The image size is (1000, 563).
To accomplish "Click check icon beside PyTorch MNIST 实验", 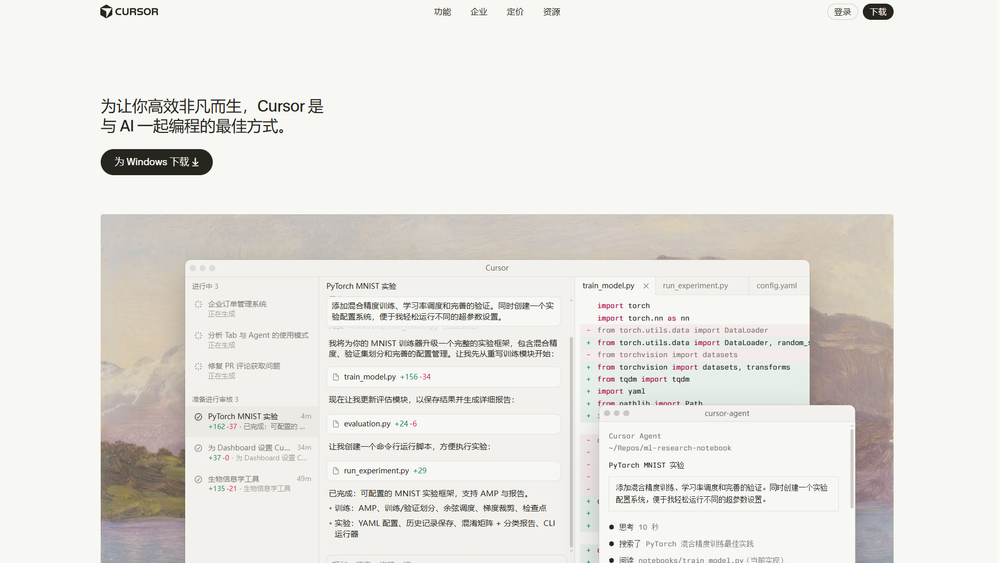I will pos(198,417).
